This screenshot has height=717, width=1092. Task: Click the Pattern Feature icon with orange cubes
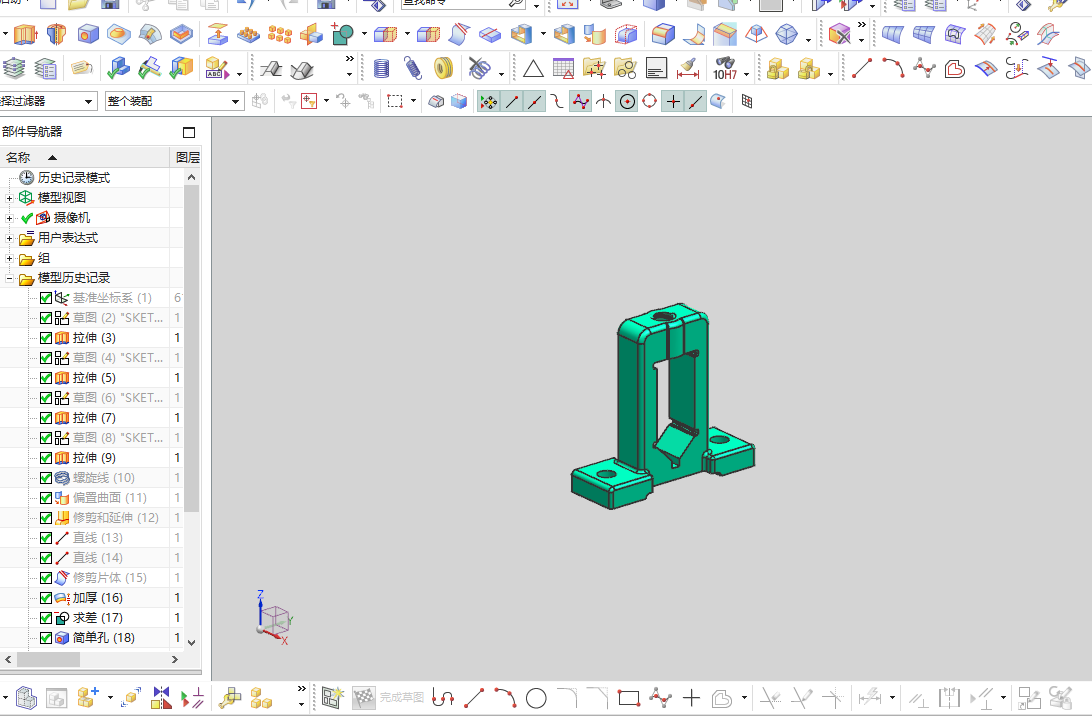click(x=280, y=33)
